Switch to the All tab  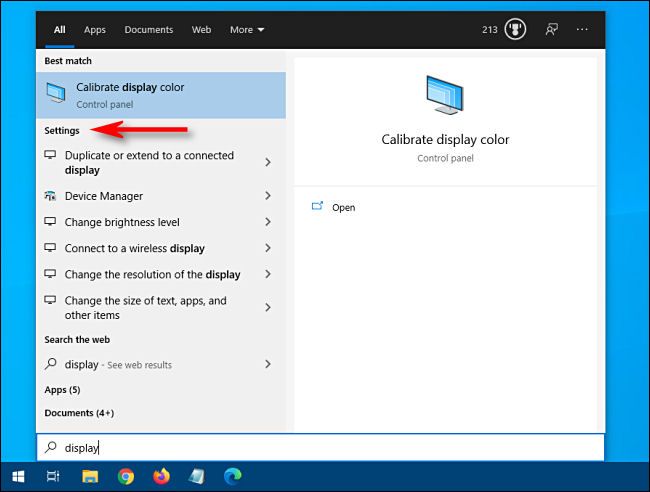(x=59, y=30)
